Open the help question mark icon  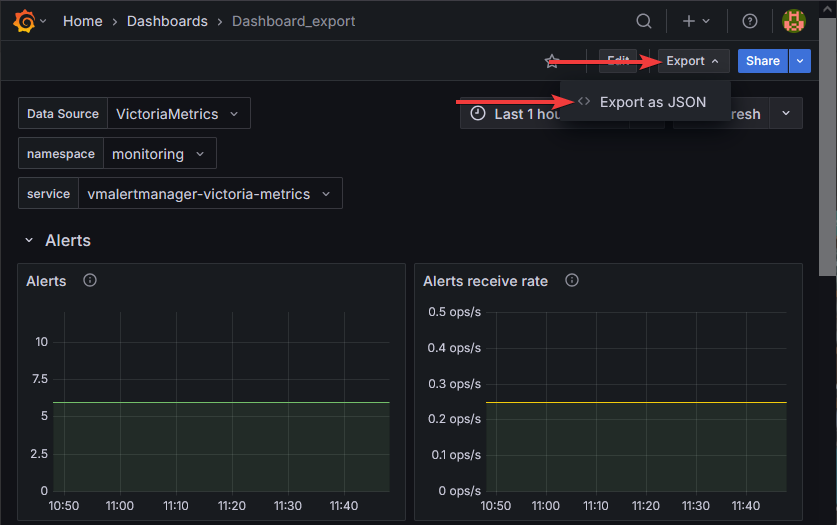(749, 21)
